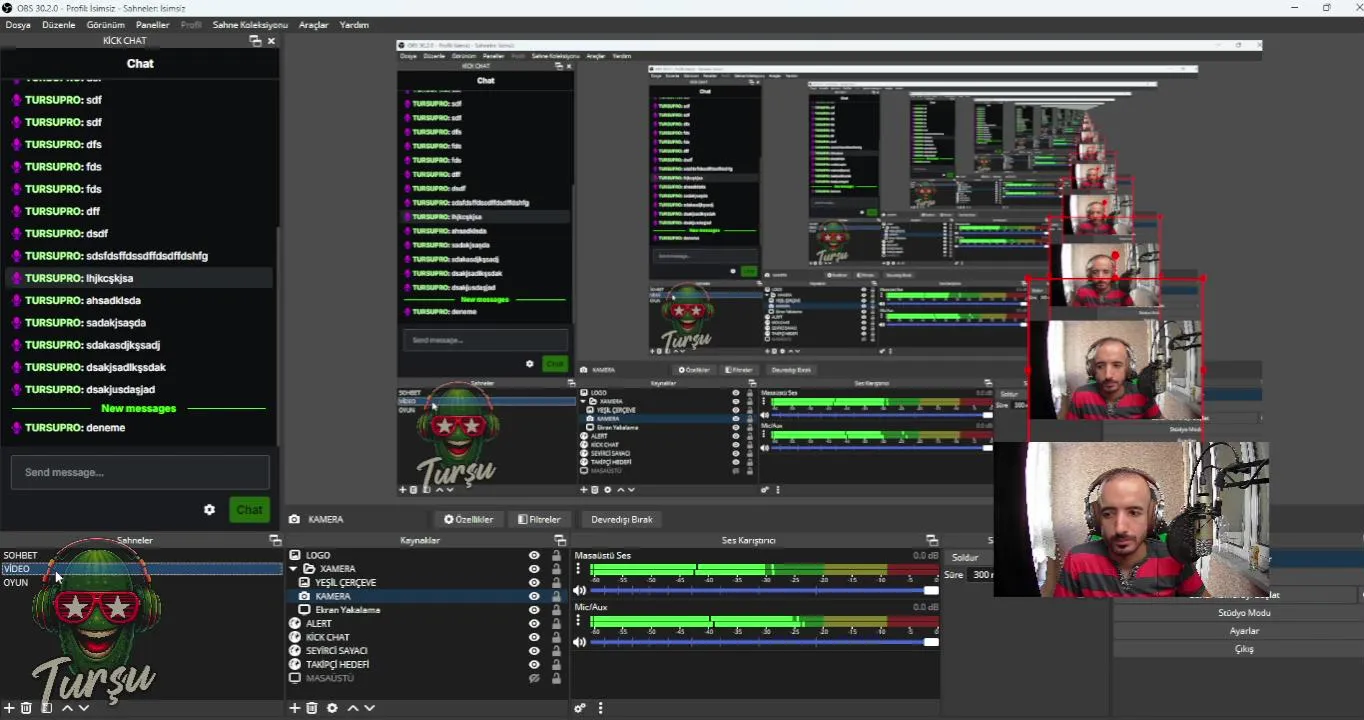This screenshot has width=1364, height=720.
Task: Remove selected source with Kaynaklar trash icon
Action: (312, 708)
